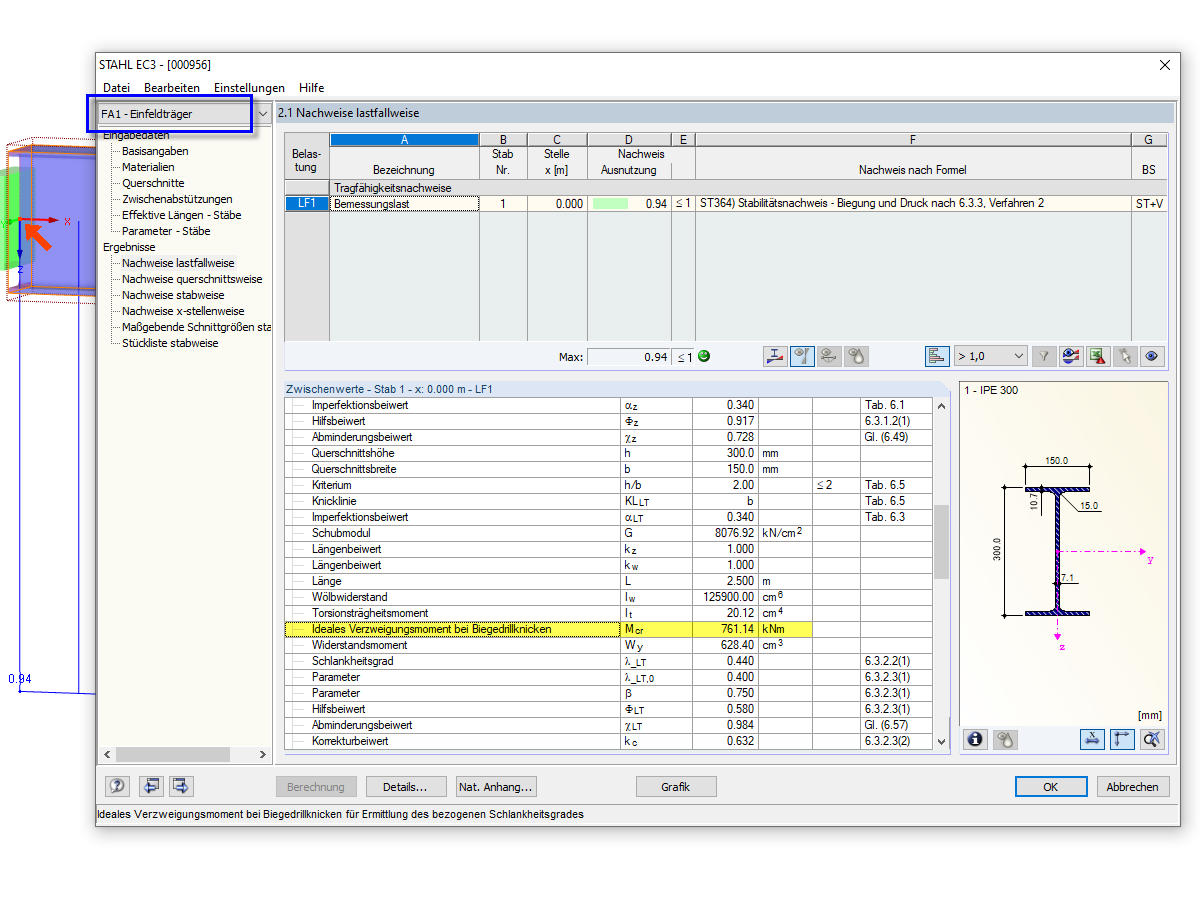Click the green utilization bar in LF1 row

(x=610, y=204)
